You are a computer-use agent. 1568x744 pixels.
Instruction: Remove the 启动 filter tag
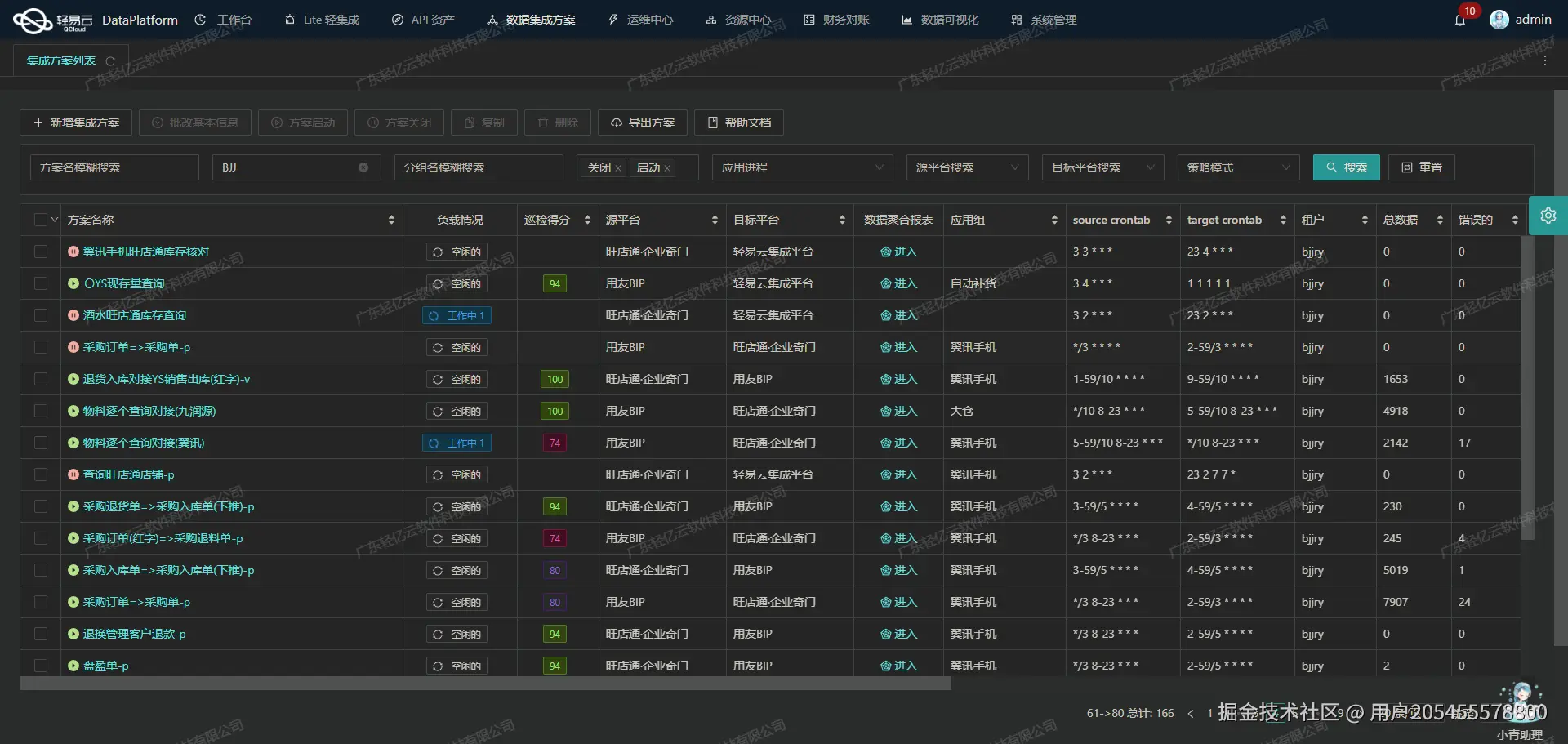coord(667,167)
